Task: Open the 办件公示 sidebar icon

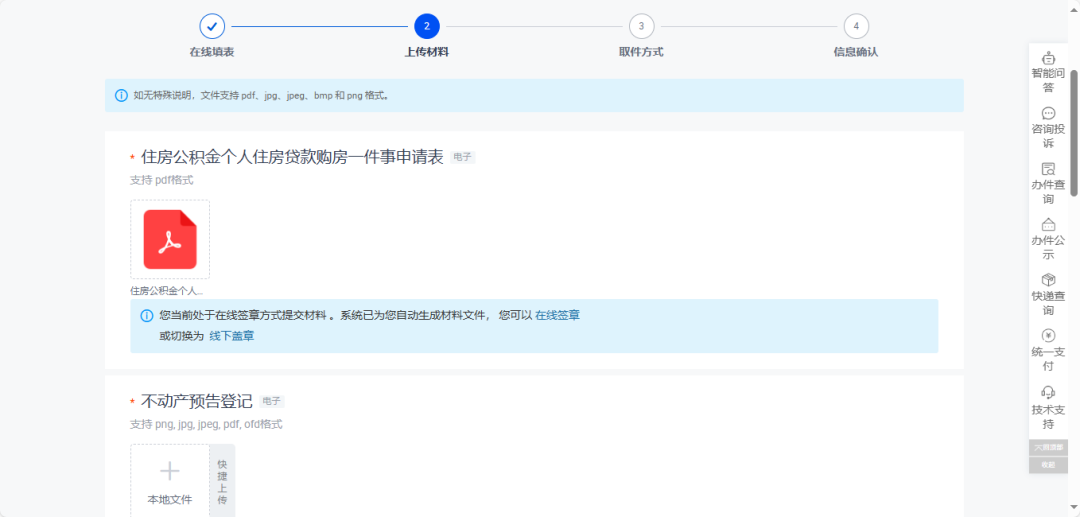Action: coord(1048,225)
